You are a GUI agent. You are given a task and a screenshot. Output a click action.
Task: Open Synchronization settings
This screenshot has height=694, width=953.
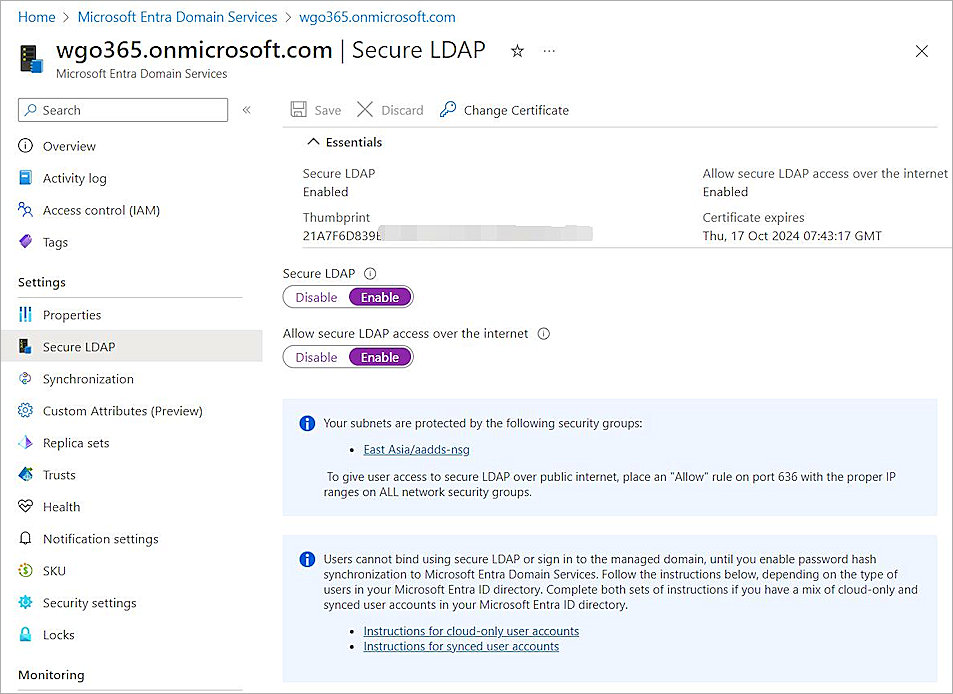(x=88, y=379)
